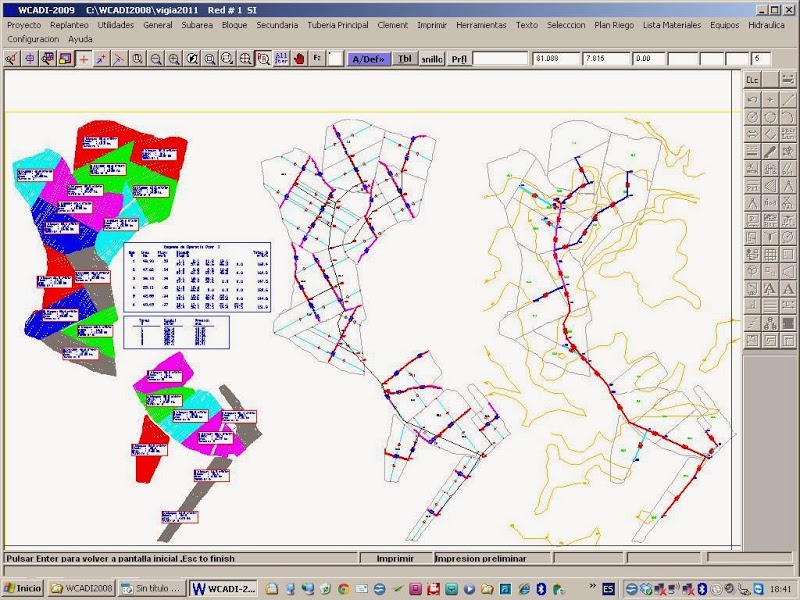
Task: Click the magnifier-plus zoom in icon
Action: tap(174, 59)
